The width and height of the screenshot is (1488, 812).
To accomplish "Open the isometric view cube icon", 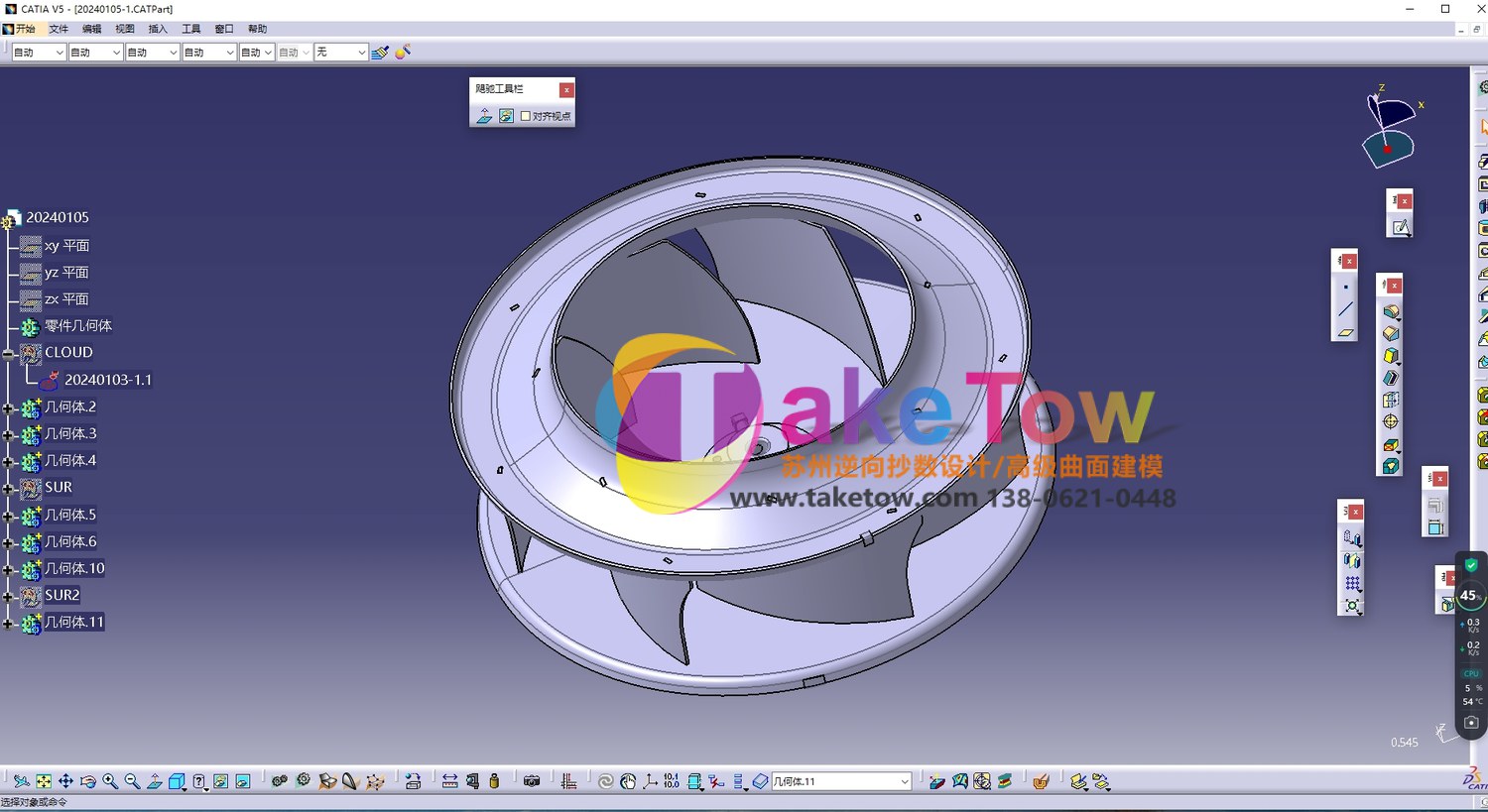I will pos(177,781).
